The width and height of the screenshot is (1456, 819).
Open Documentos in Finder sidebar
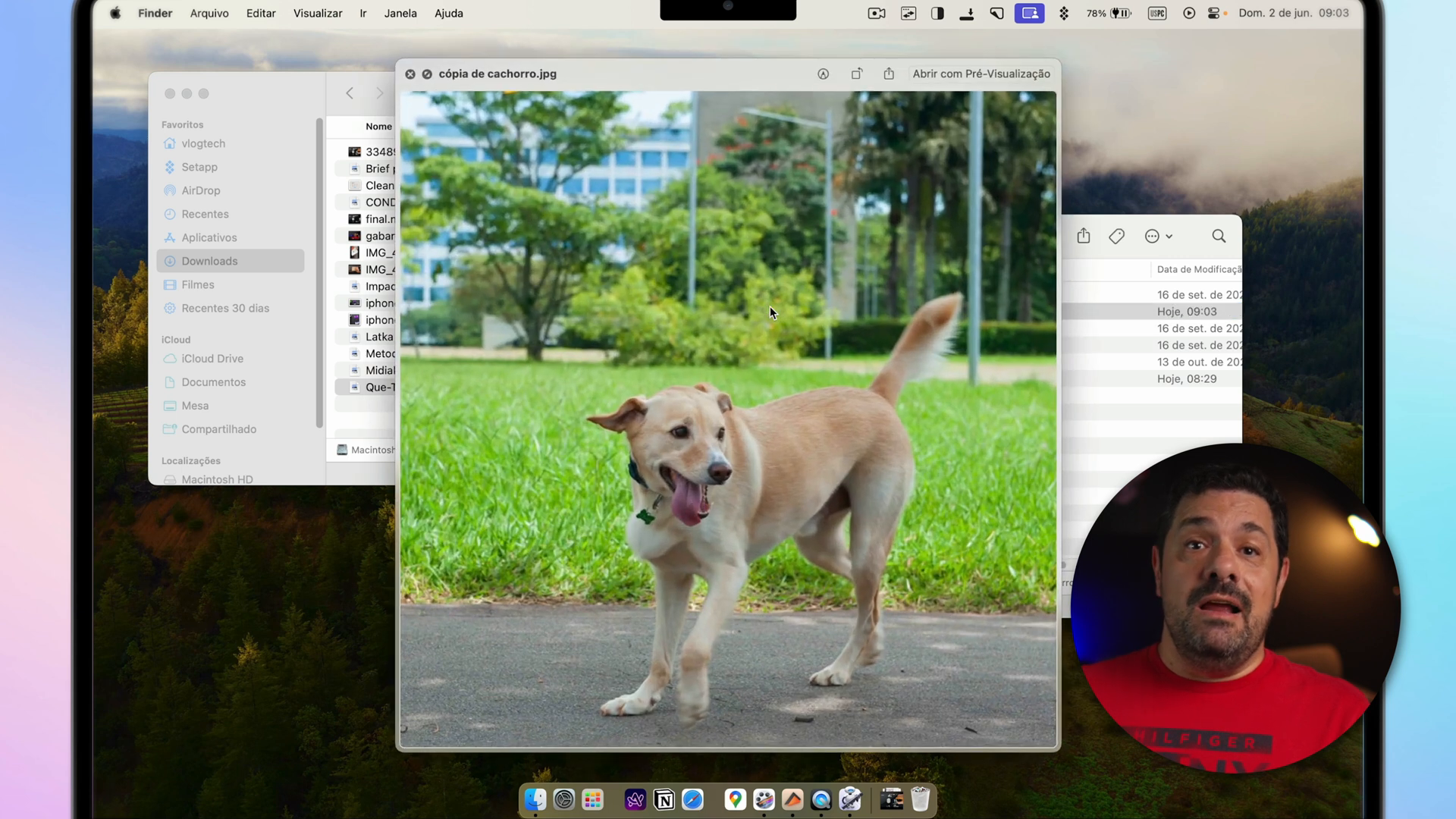pyautogui.click(x=213, y=382)
